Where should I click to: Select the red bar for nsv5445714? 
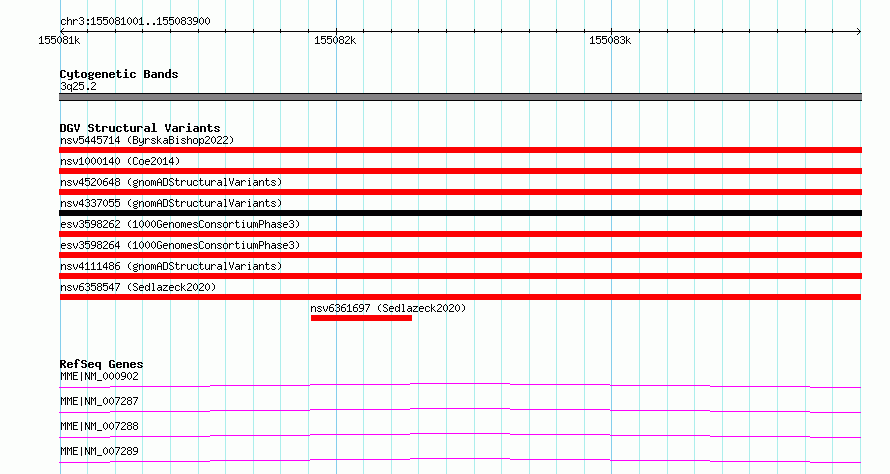point(460,150)
